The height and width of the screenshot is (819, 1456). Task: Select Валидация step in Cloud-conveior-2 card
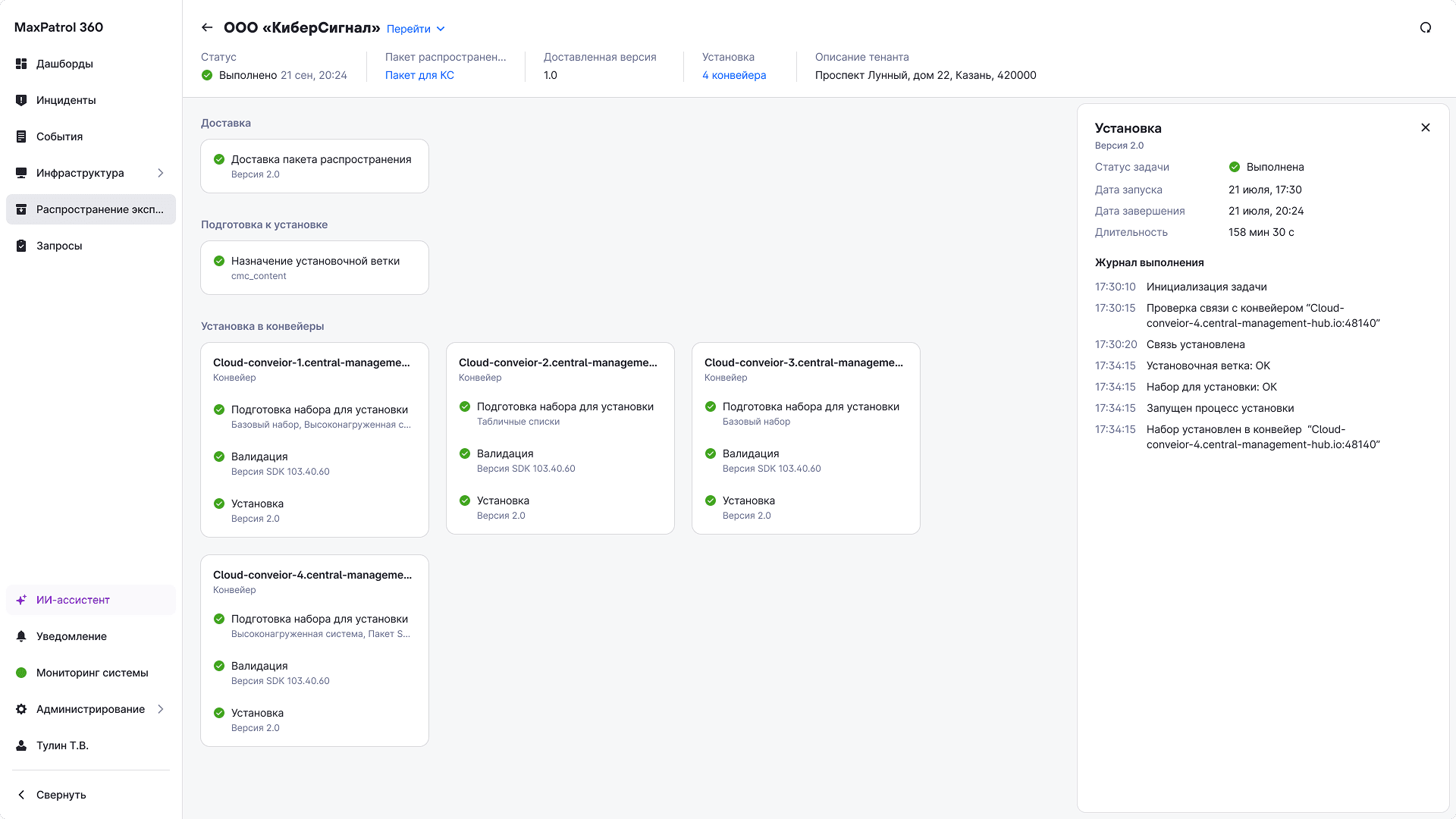pos(505,454)
